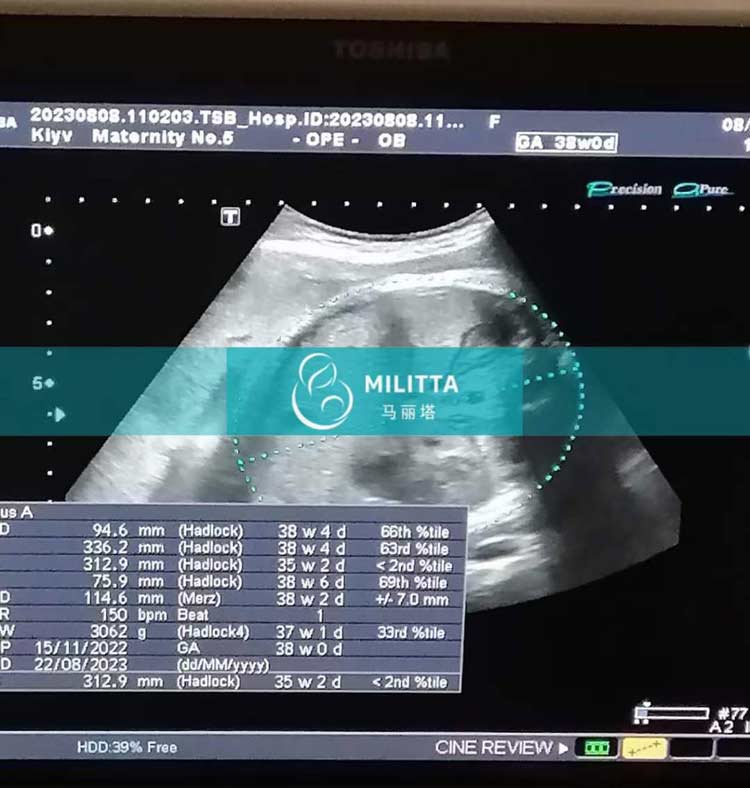This screenshot has height=788, width=750.
Task: Click the green cine memory icon
Action: 599,747
